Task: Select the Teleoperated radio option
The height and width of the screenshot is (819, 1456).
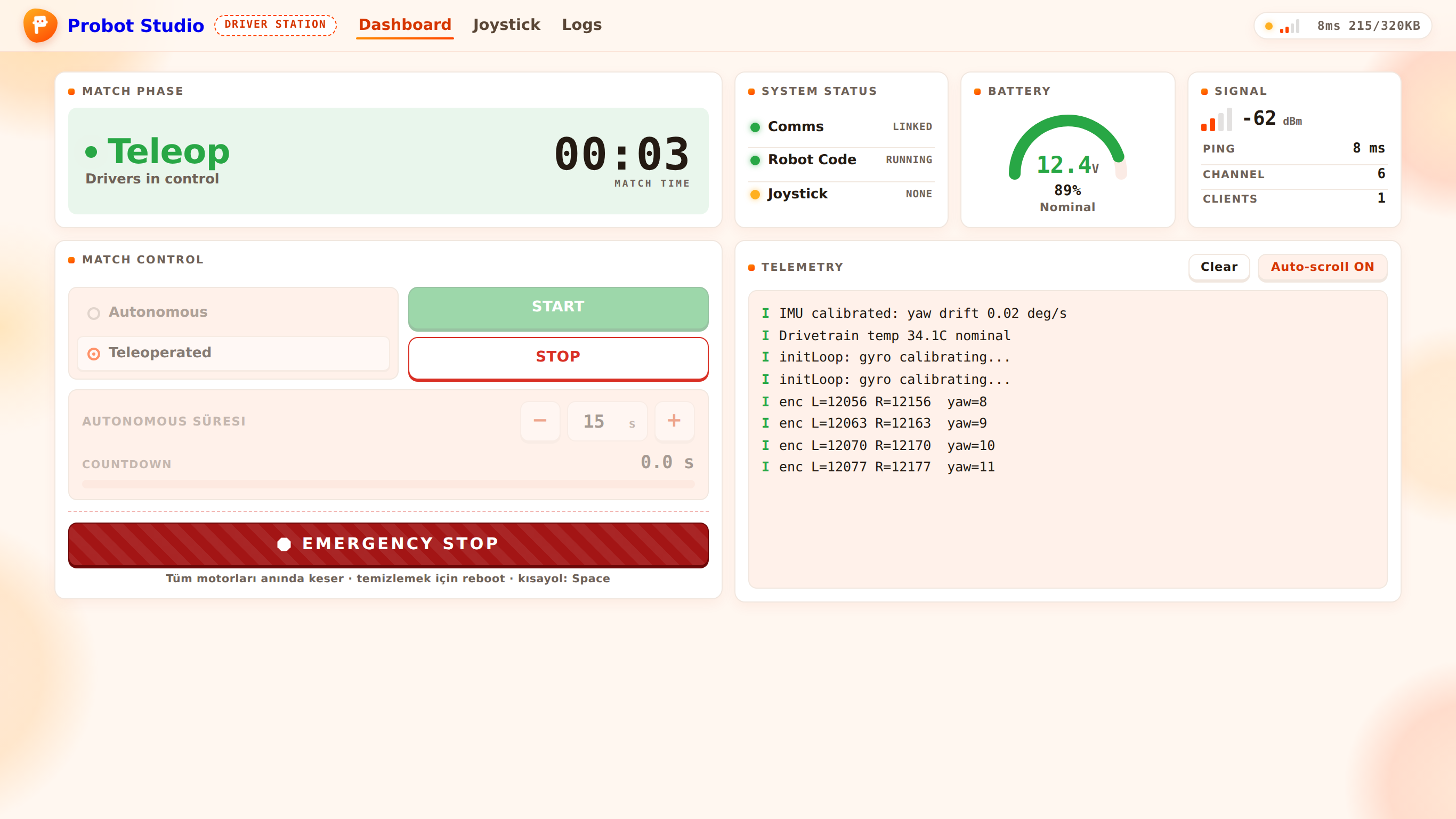Action: 233,353
